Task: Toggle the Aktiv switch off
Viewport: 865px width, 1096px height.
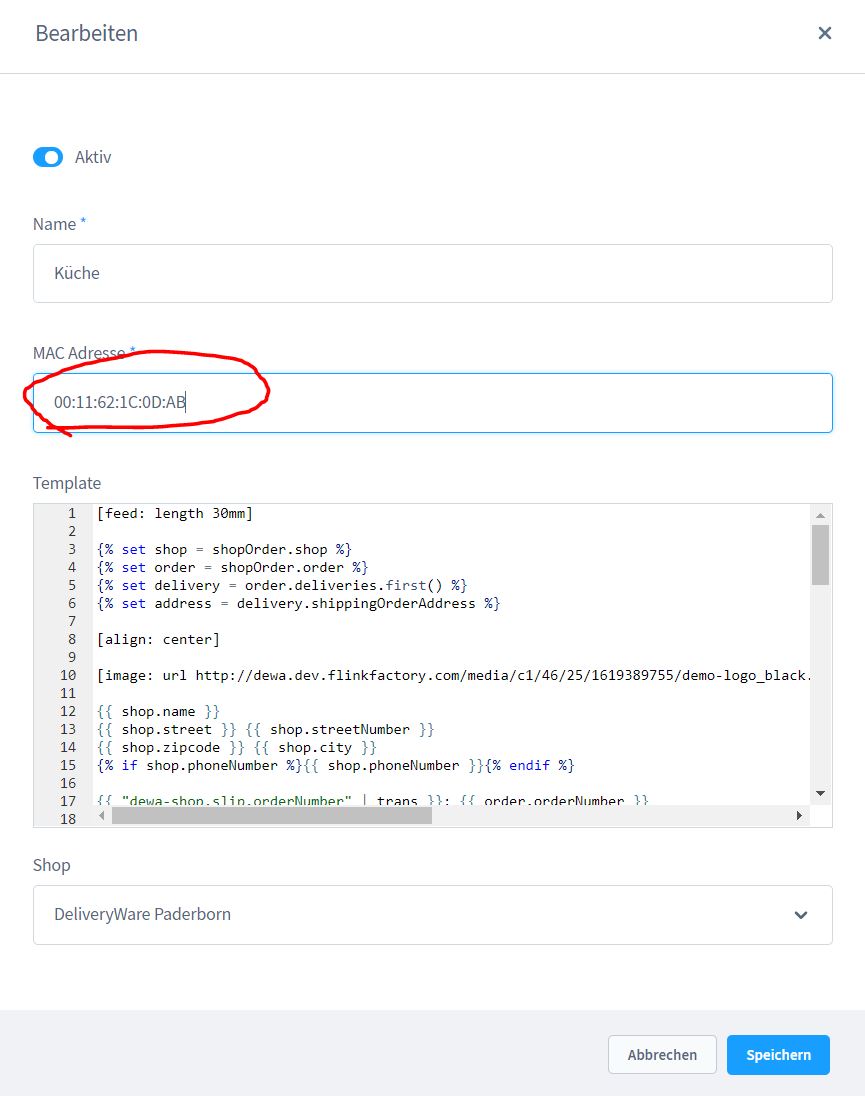Action: (x=48, y=157)
